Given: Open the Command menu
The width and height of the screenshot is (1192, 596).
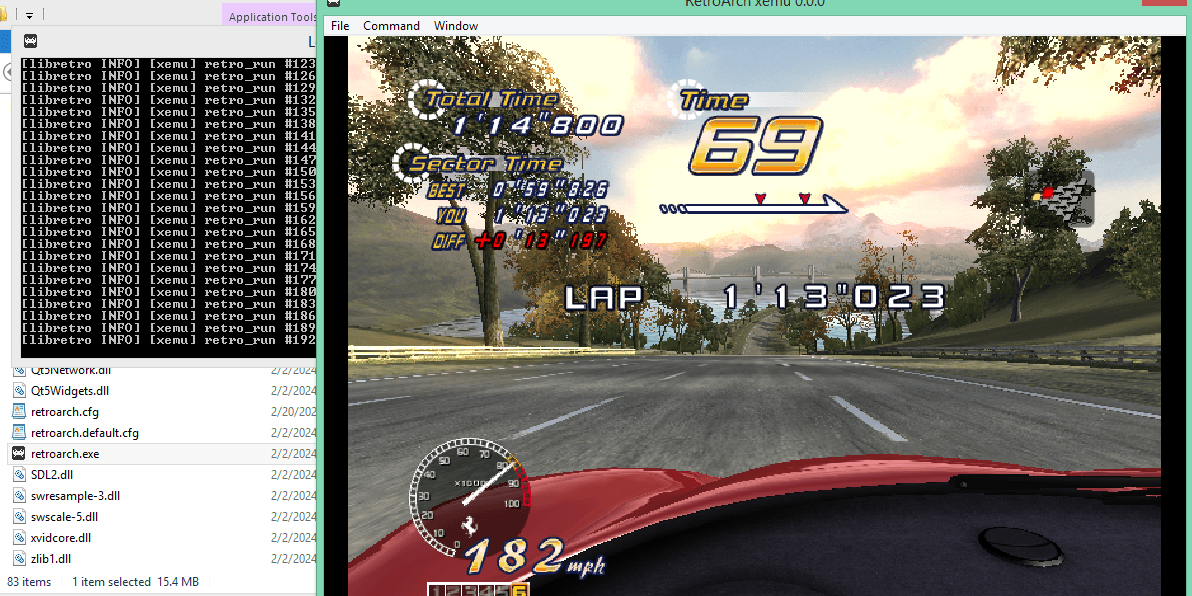Looking at the screenshot, I should [x=391, y=26].
